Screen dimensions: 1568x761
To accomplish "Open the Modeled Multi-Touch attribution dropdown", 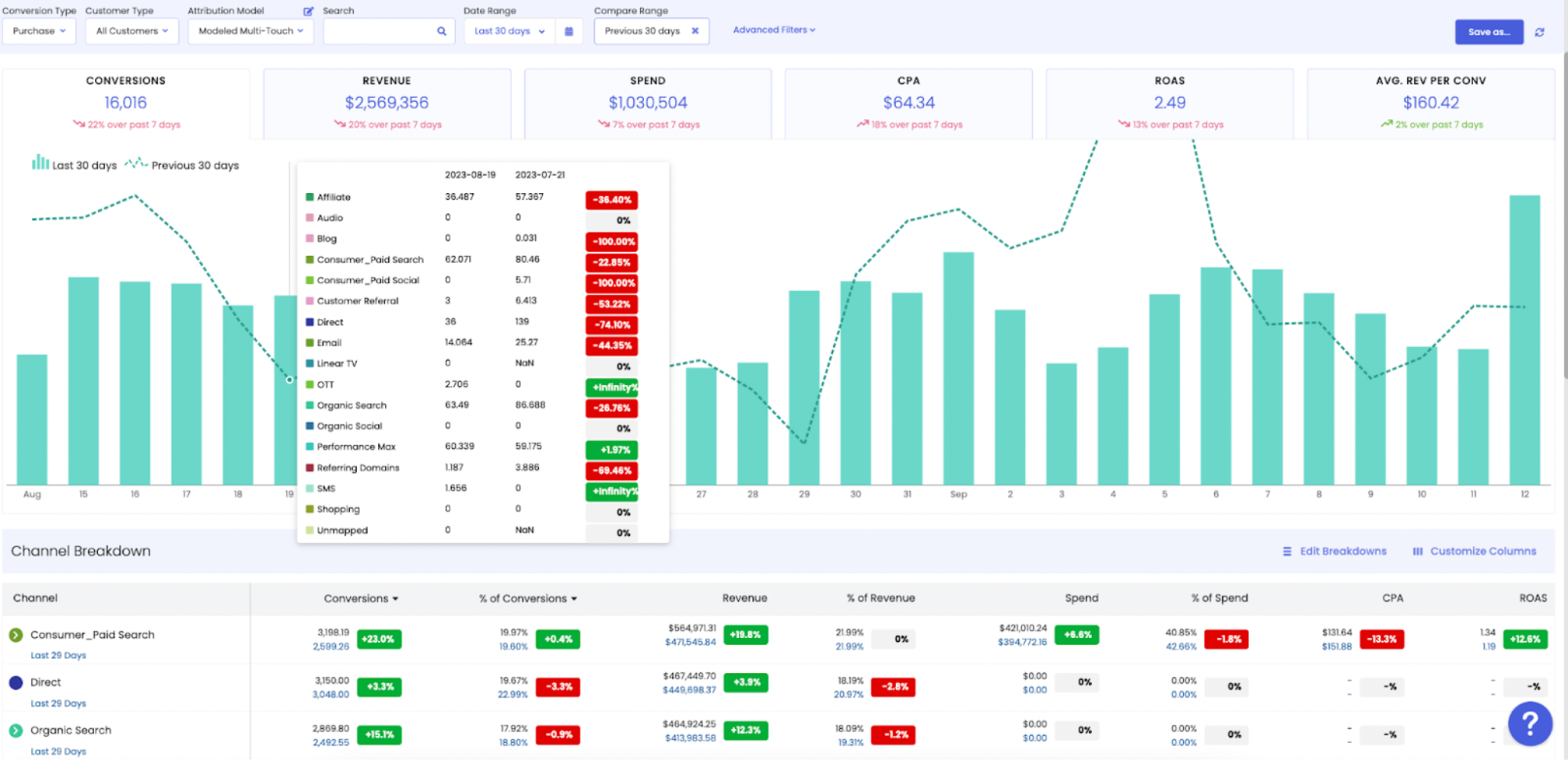I will tap(250, 31).
